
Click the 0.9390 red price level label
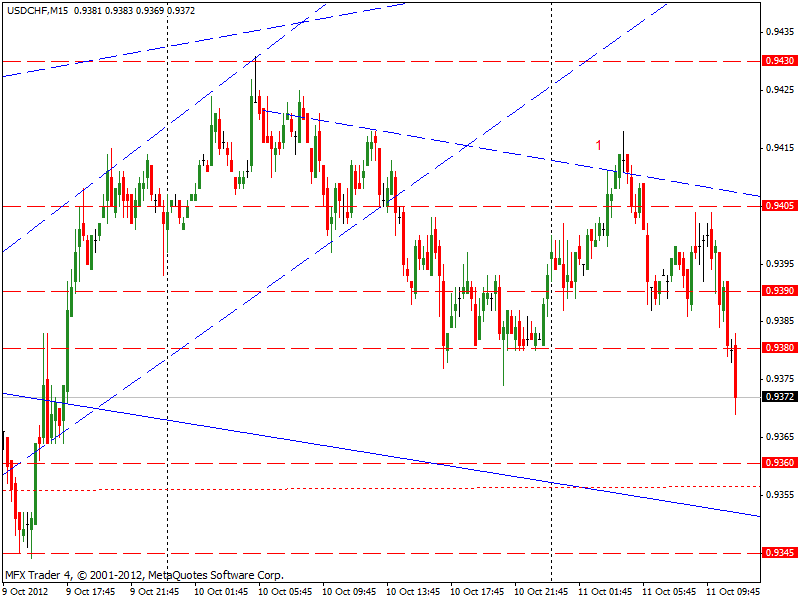click(780, 290)
